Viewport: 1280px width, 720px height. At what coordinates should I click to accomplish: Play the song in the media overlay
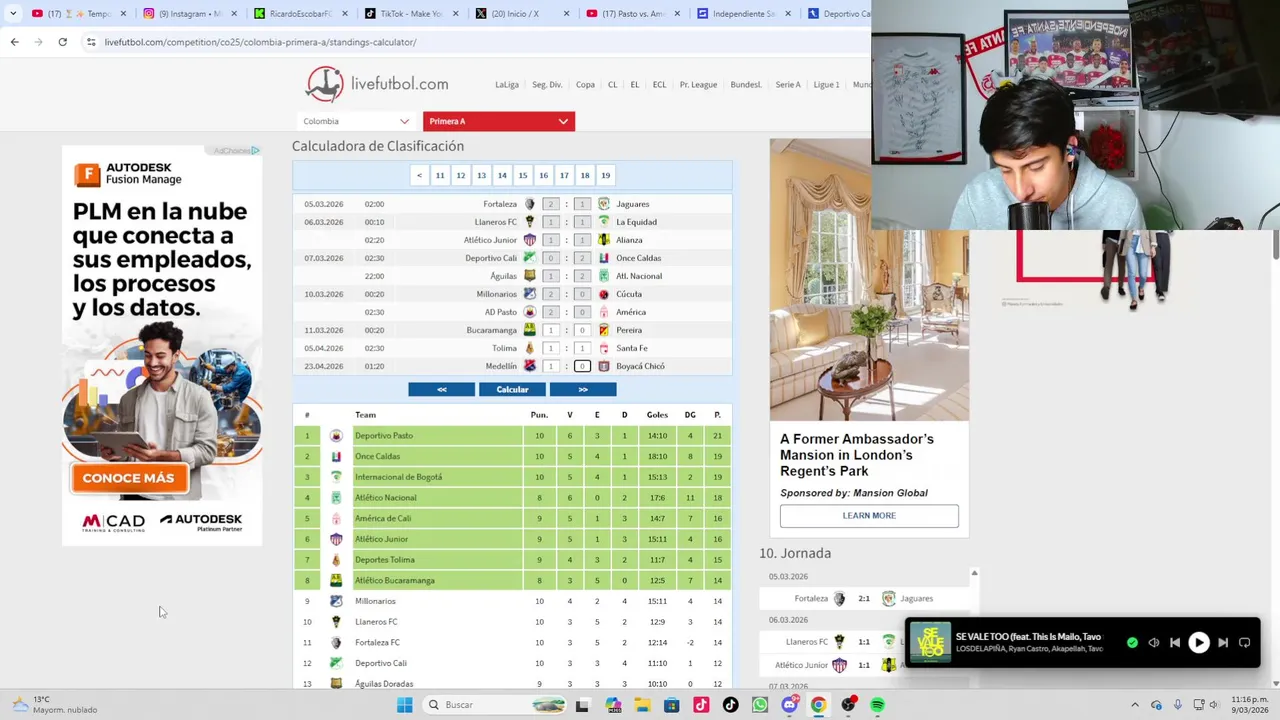pos(1198,643)
